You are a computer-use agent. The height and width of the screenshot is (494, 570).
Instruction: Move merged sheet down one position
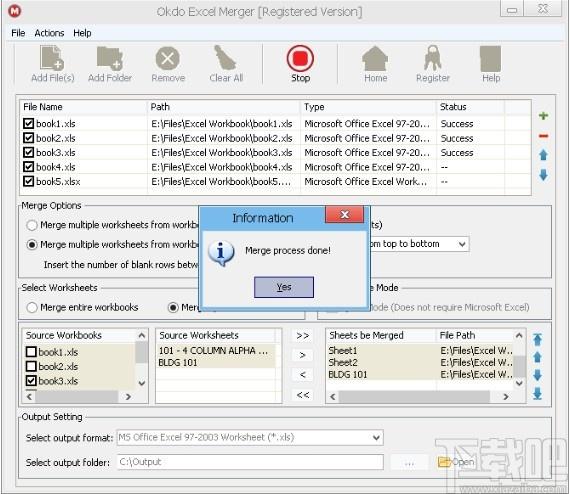[538, 375]
